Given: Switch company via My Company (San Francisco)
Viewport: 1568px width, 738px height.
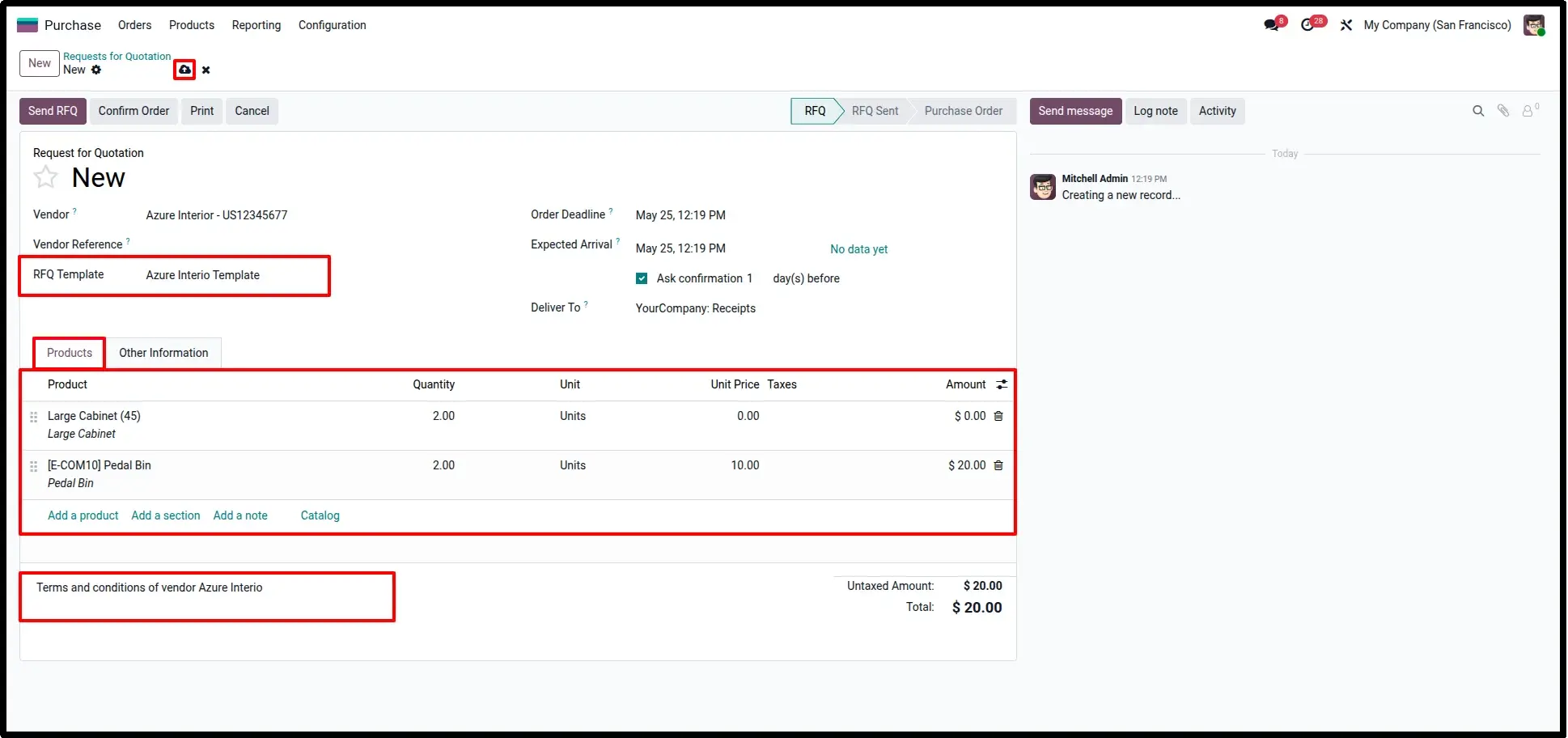Looking at the screenshot, I should [x=1437, y=25].
